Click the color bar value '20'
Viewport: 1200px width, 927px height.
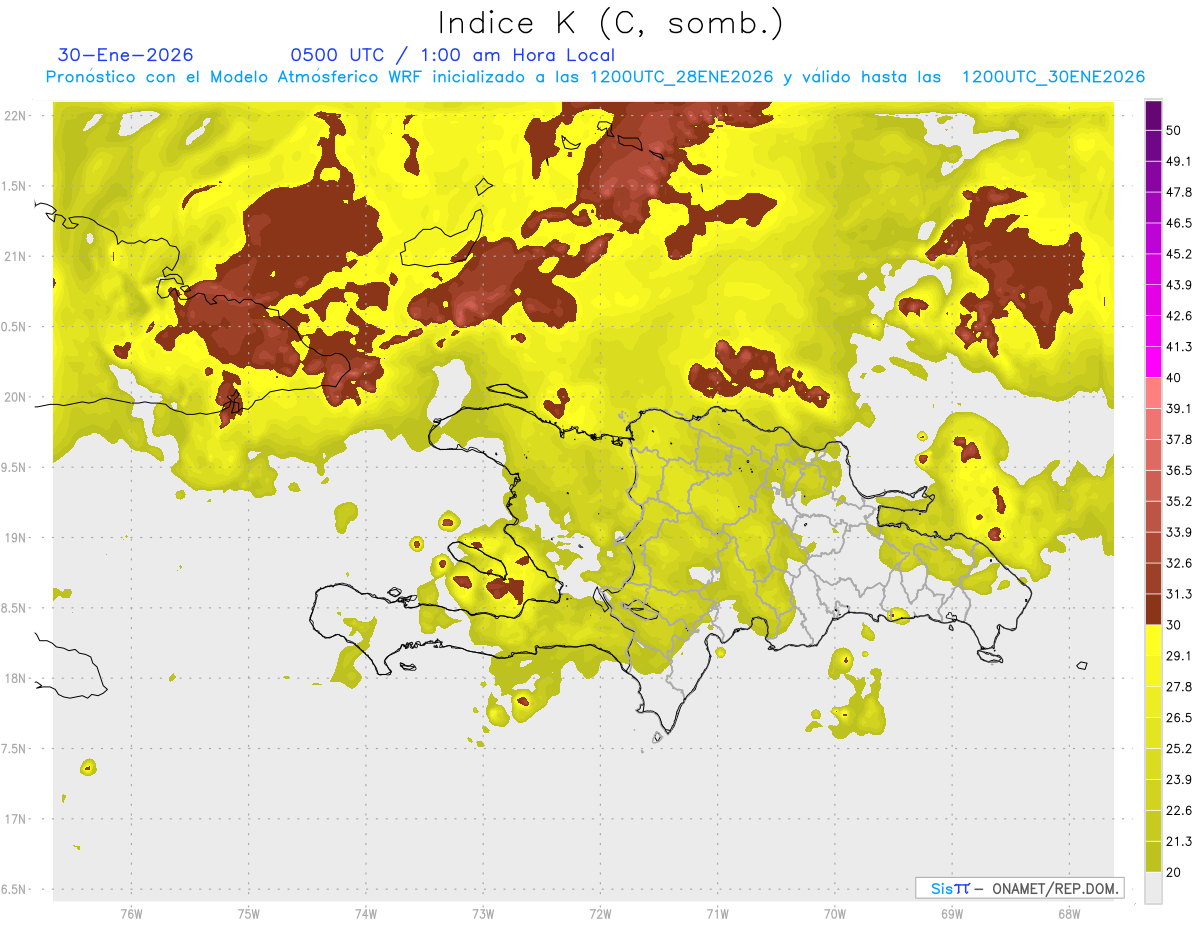[x=1174, y=872]
